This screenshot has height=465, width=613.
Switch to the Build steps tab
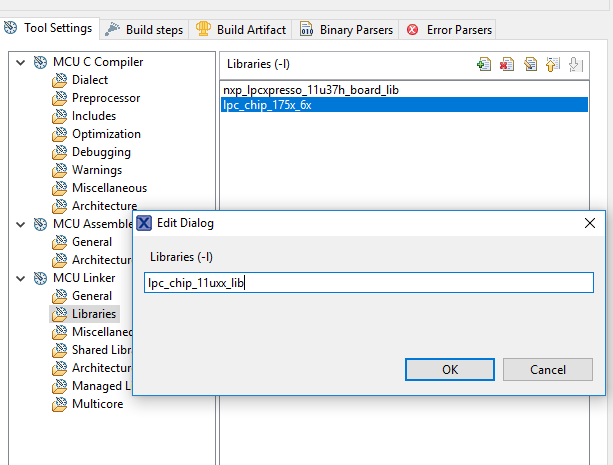click(x=144, y=30)
